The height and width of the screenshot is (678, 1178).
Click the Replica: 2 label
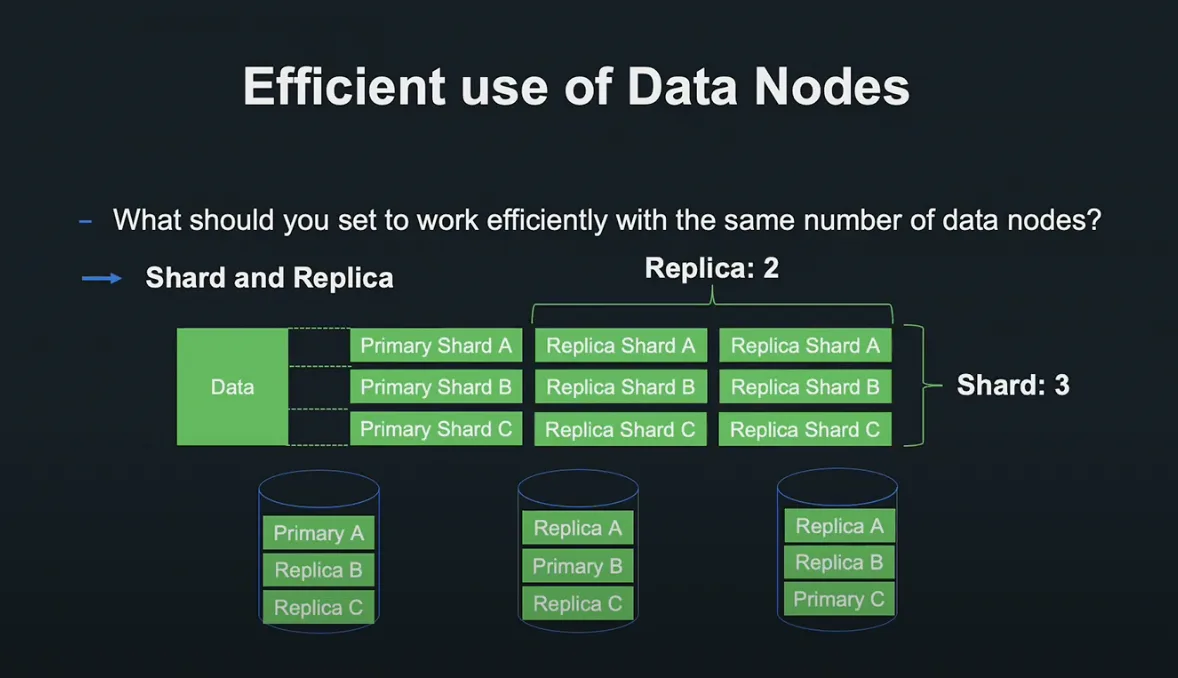711,268
